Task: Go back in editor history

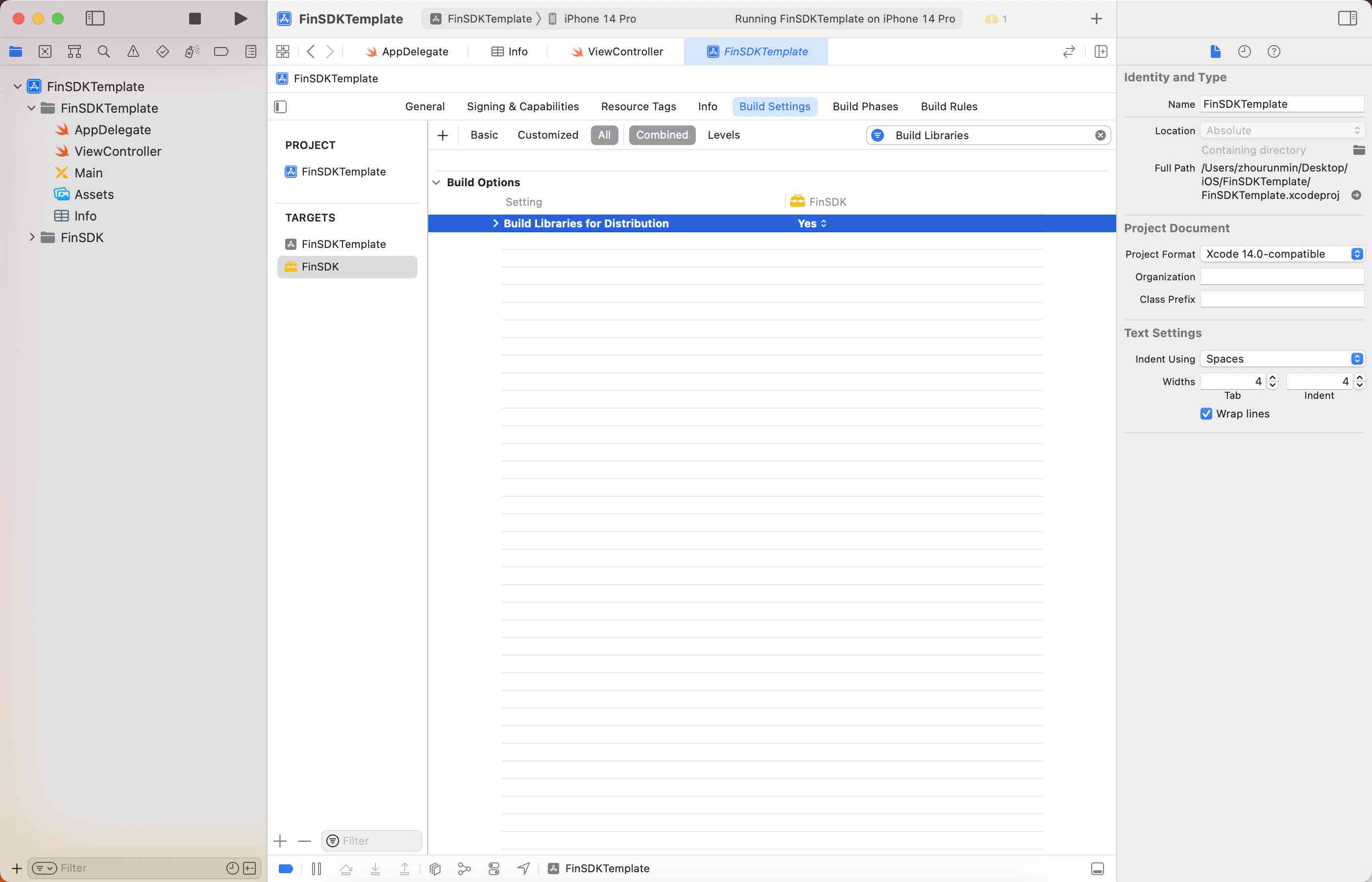Action: [x=310, y=51]
